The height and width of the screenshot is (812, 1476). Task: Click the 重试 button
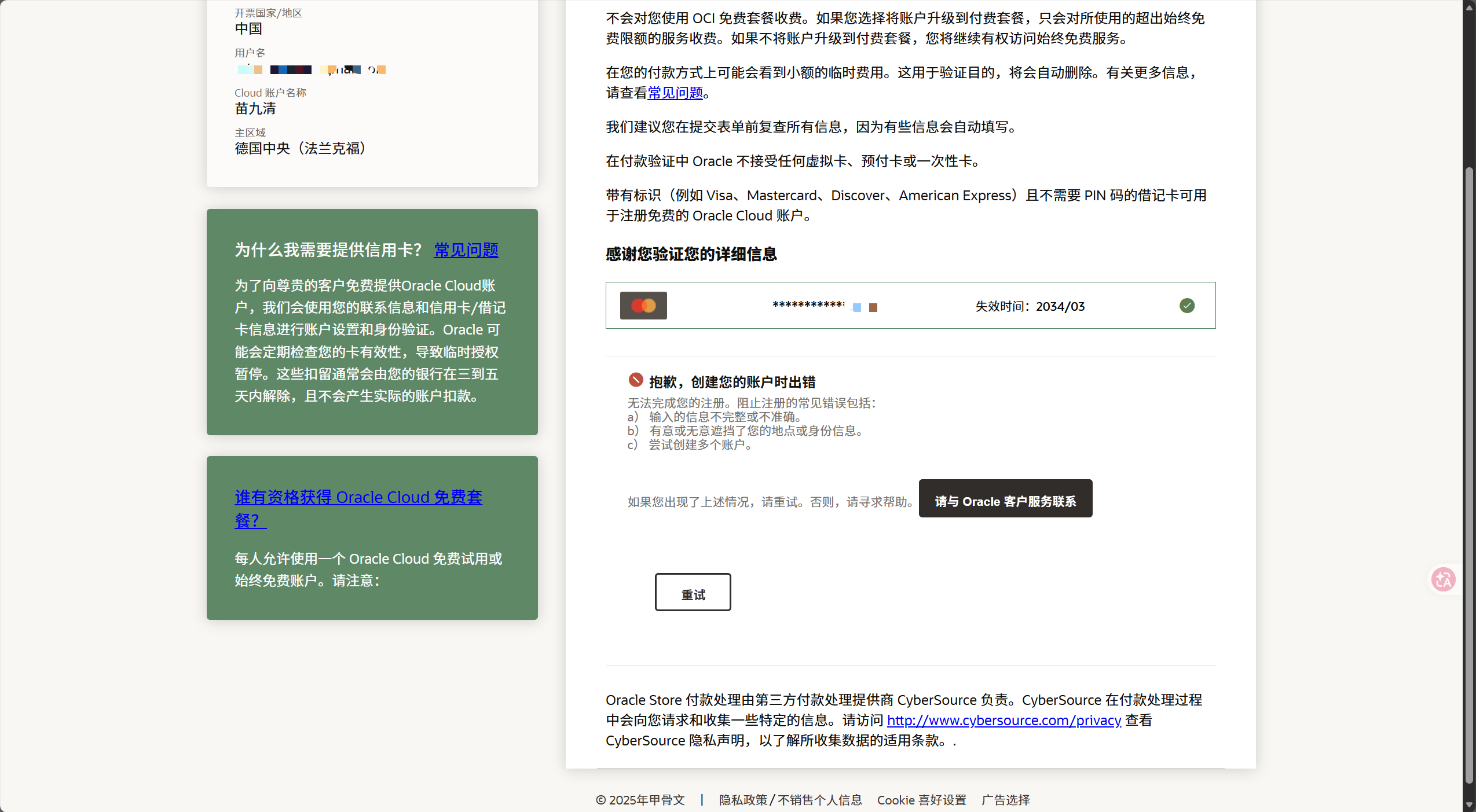pyautogui.click(x=693, y=592)
